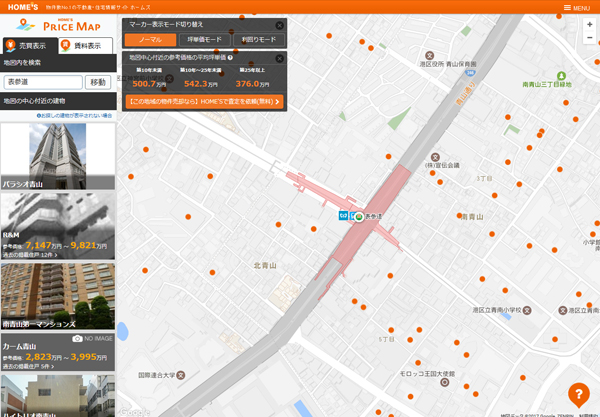Open the orange help question-mark icon

[579, 394]
